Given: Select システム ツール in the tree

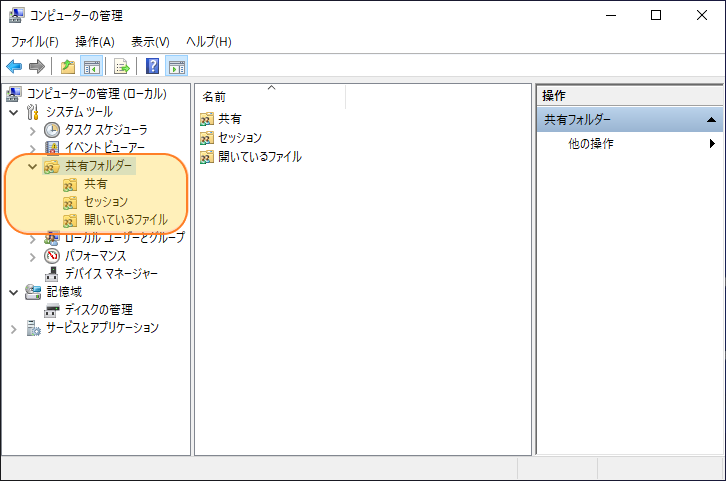Looking at the screenshot, I should (x=79, y=112).
